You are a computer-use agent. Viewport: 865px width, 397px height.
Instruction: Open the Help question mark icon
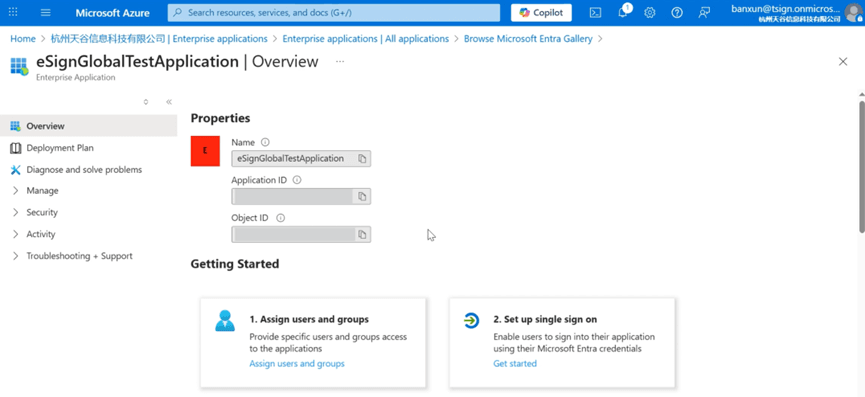point(677,13)
